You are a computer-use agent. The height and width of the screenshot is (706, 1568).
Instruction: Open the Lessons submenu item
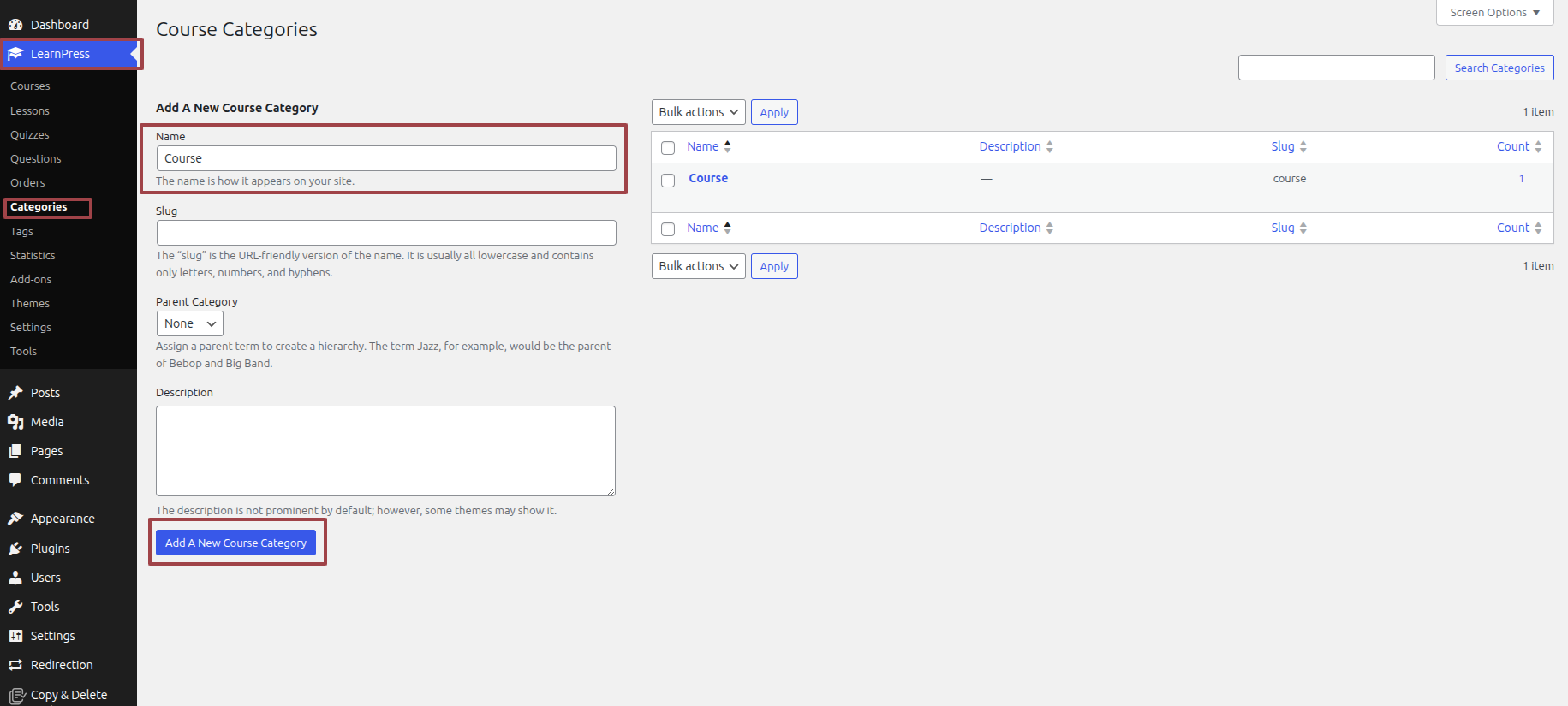click(30, 111)
